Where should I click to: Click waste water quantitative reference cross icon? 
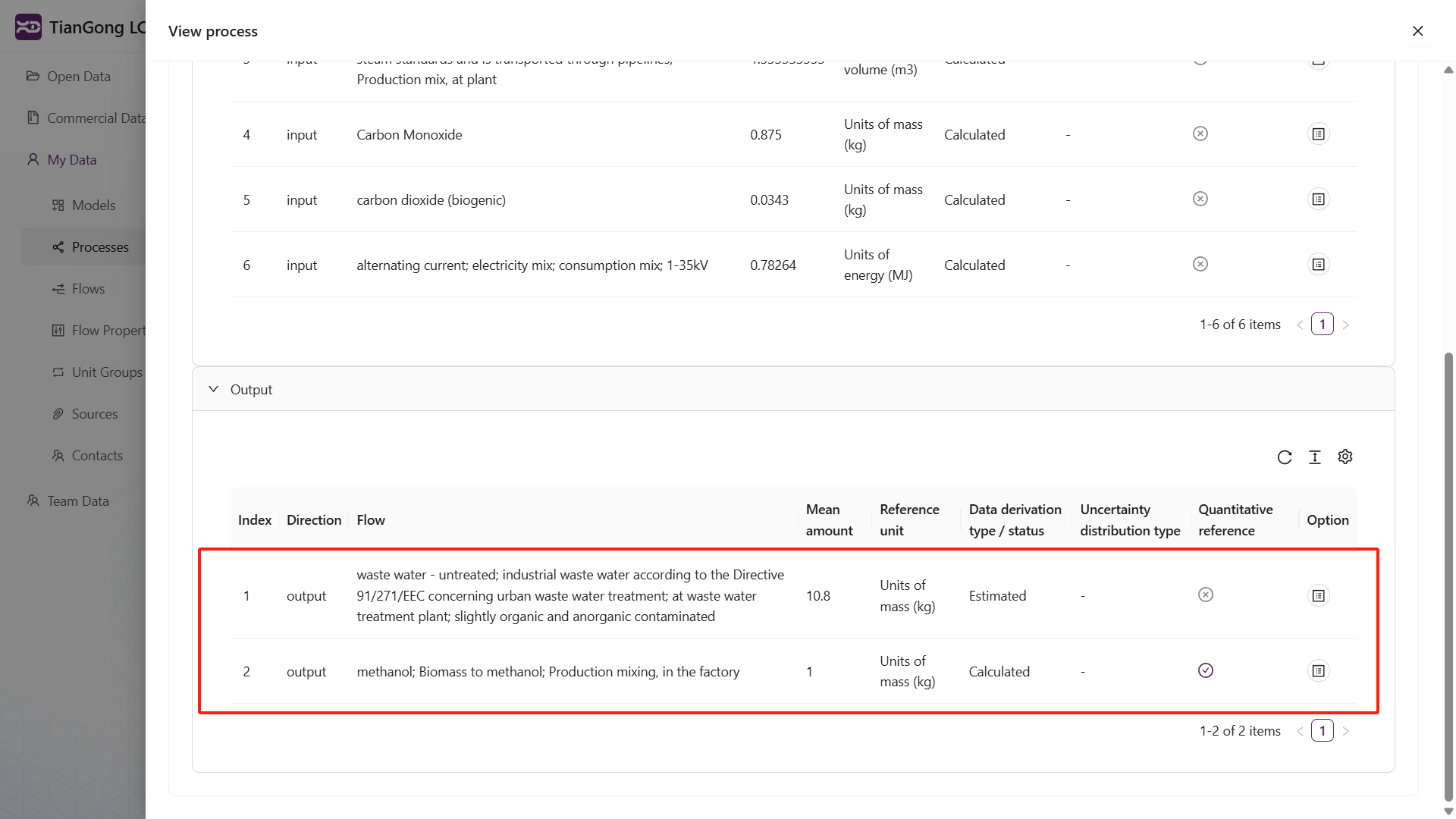click(x=1205, y=595)
